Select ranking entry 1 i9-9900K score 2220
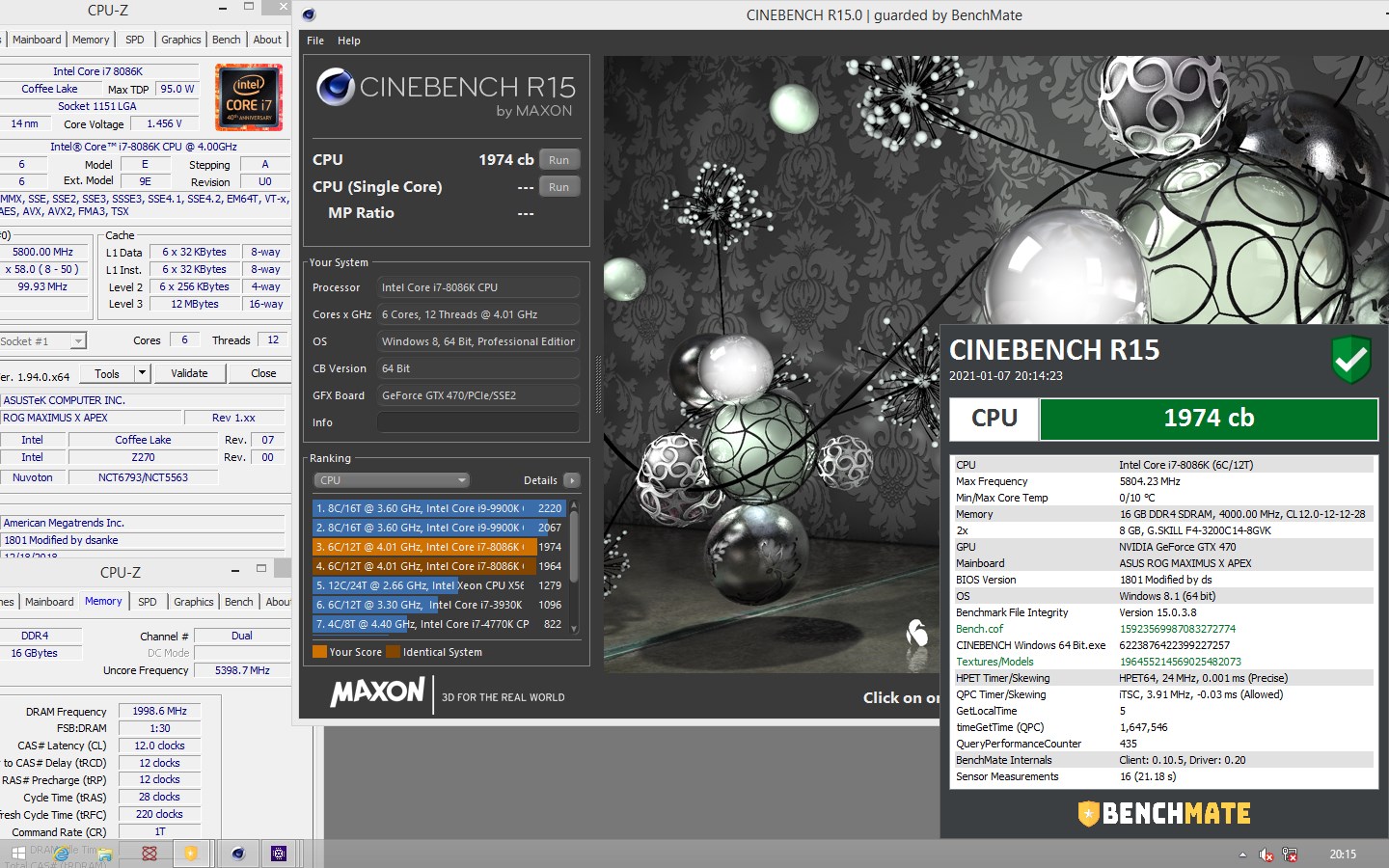Image resolution: width=1389 pixels, height=868 pixels. click(x=440, y=508)
